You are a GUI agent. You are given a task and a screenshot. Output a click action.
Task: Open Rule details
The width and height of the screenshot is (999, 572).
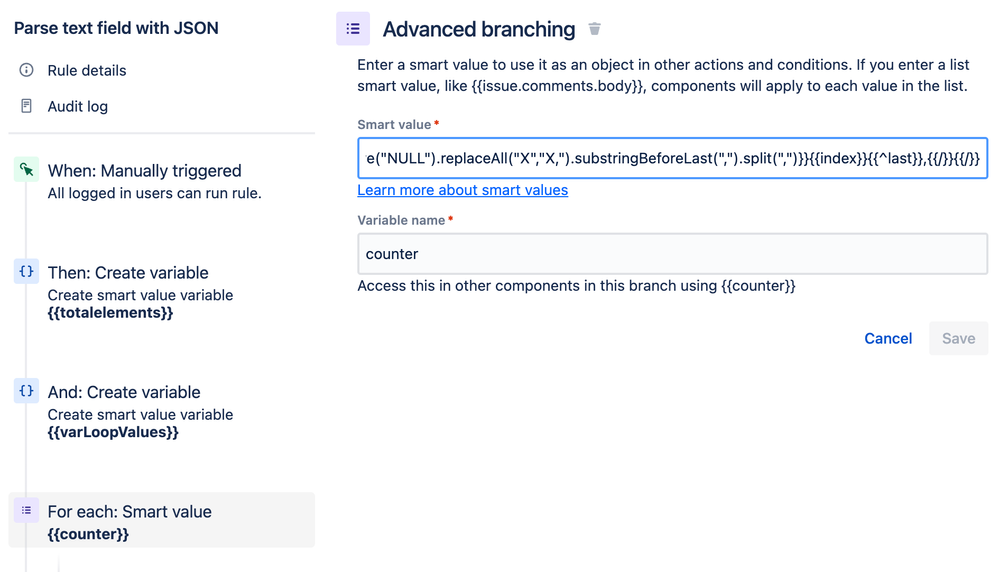point(87,71)
